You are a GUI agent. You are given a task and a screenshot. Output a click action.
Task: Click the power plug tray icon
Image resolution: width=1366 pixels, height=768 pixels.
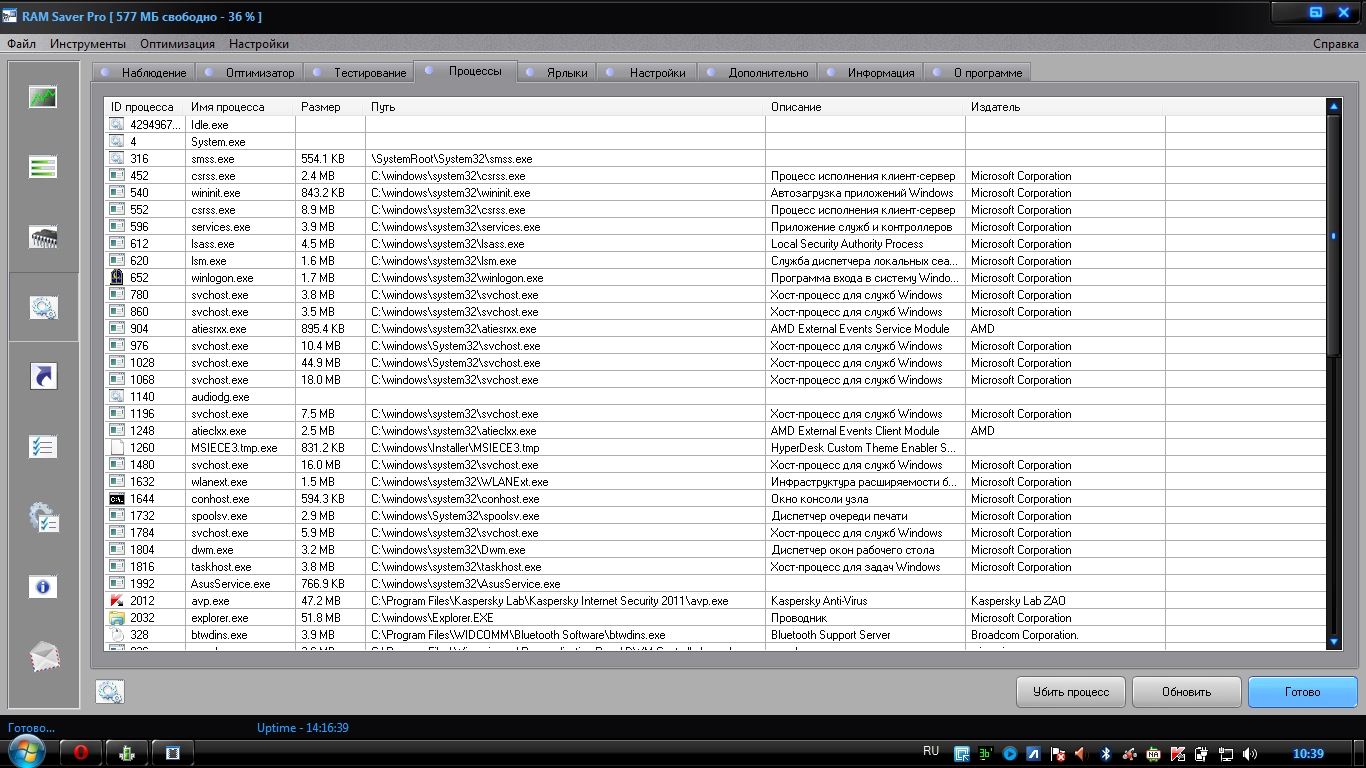pyautogui.click(x=1202, y=753)
